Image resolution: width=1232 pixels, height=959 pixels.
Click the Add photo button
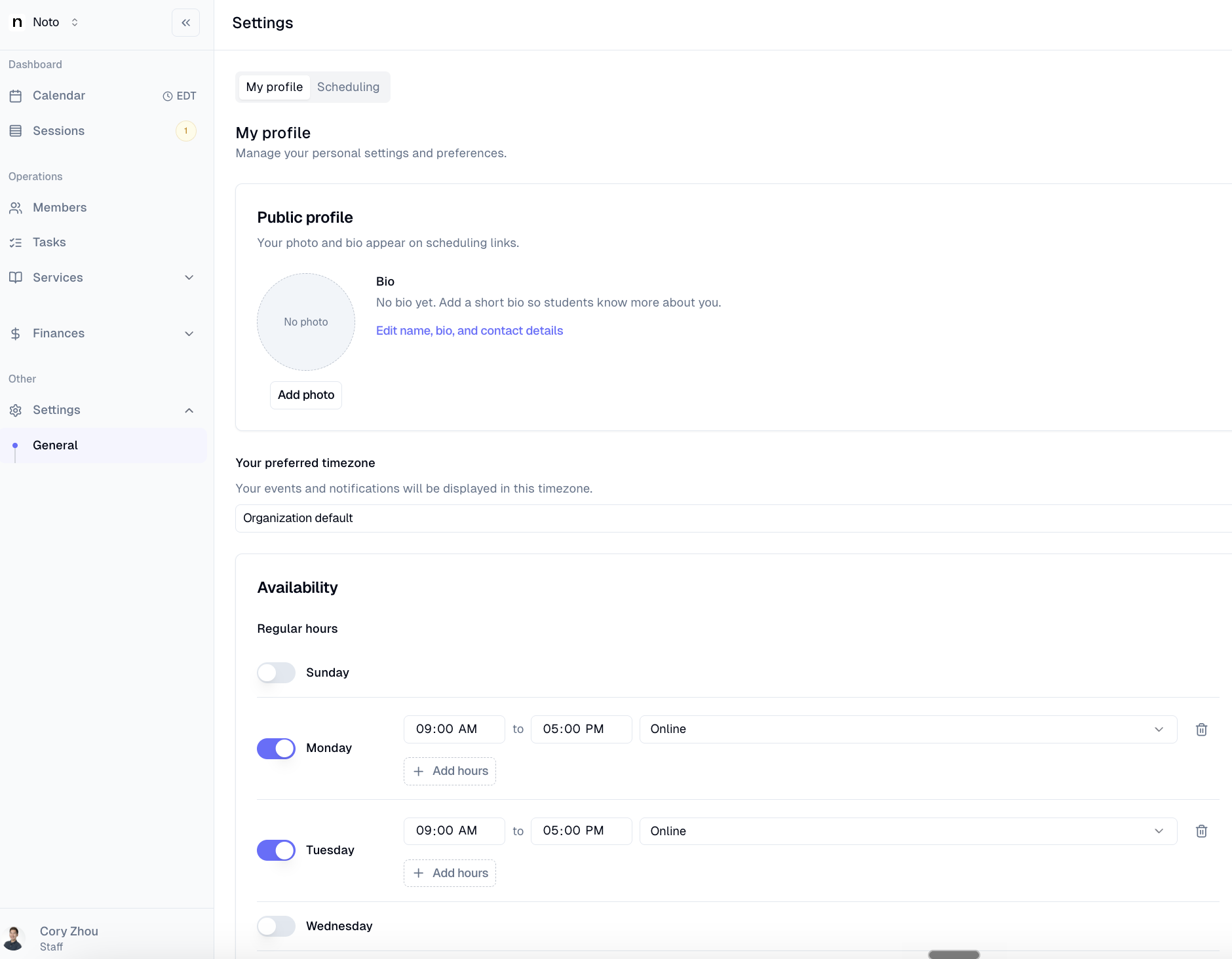(x=306, y=395)
